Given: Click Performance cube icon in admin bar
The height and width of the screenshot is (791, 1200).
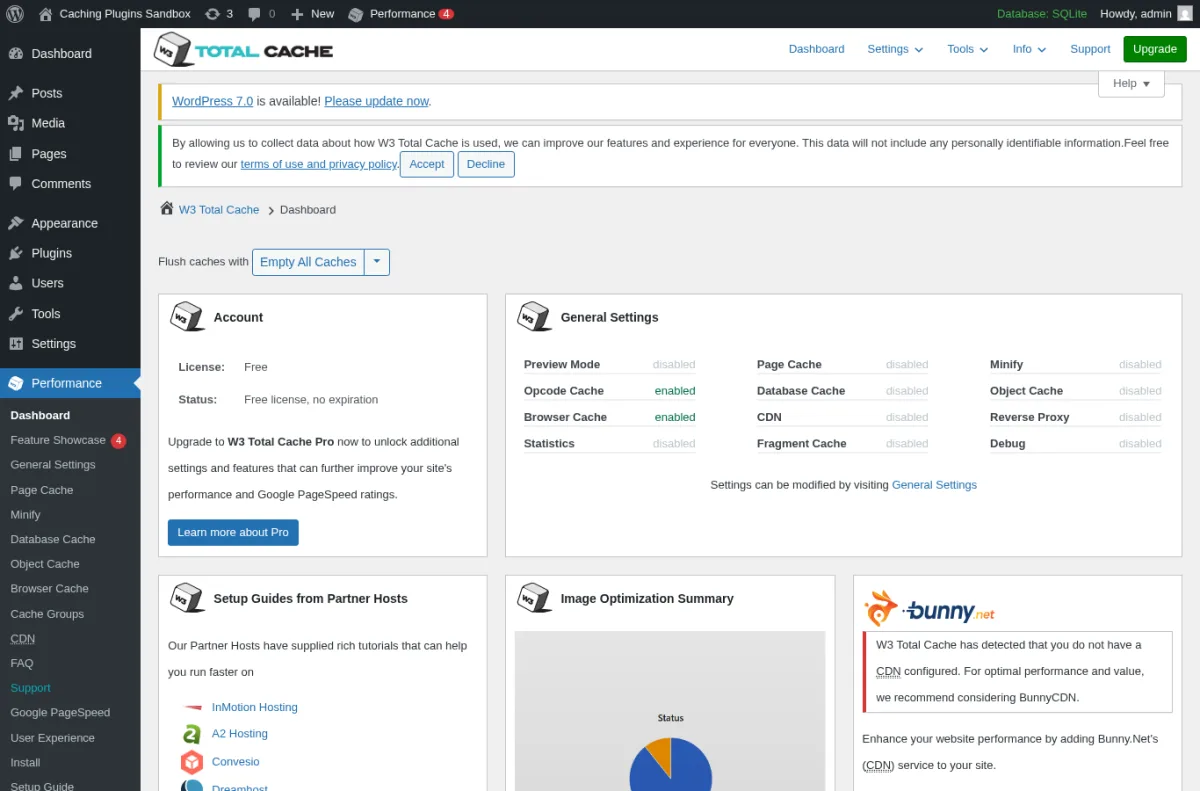Looking at the screenshot, I should [x=356, y=14].
